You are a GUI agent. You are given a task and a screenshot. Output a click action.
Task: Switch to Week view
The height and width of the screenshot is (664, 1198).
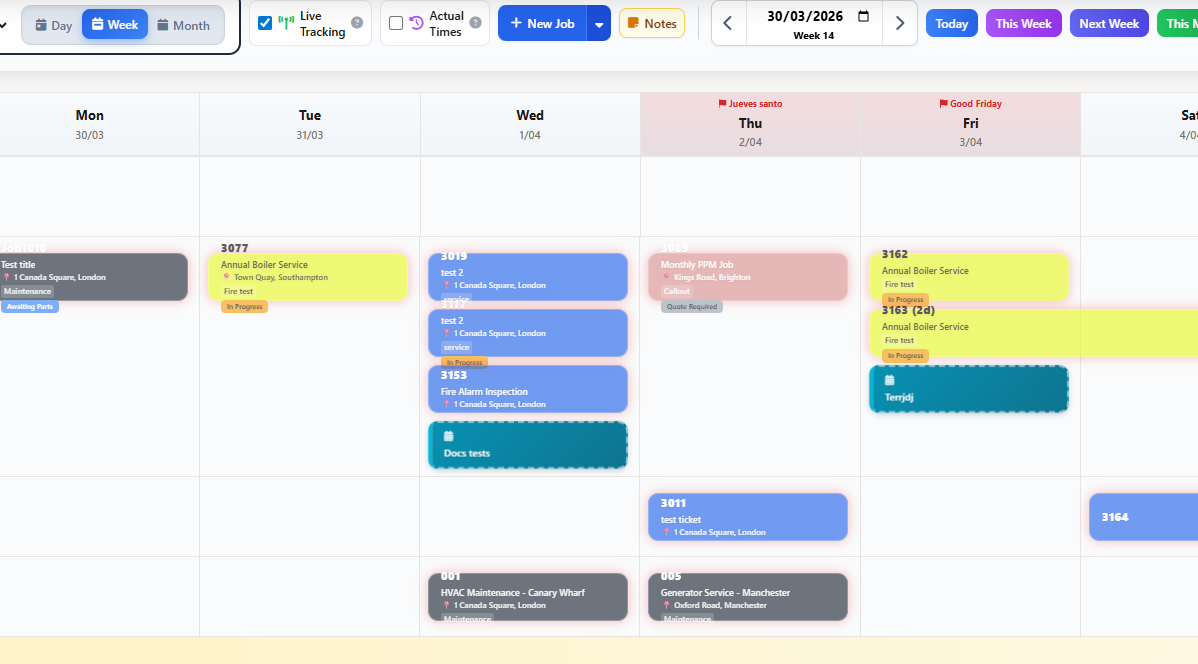pyautogui.click(x=115, y=25)
